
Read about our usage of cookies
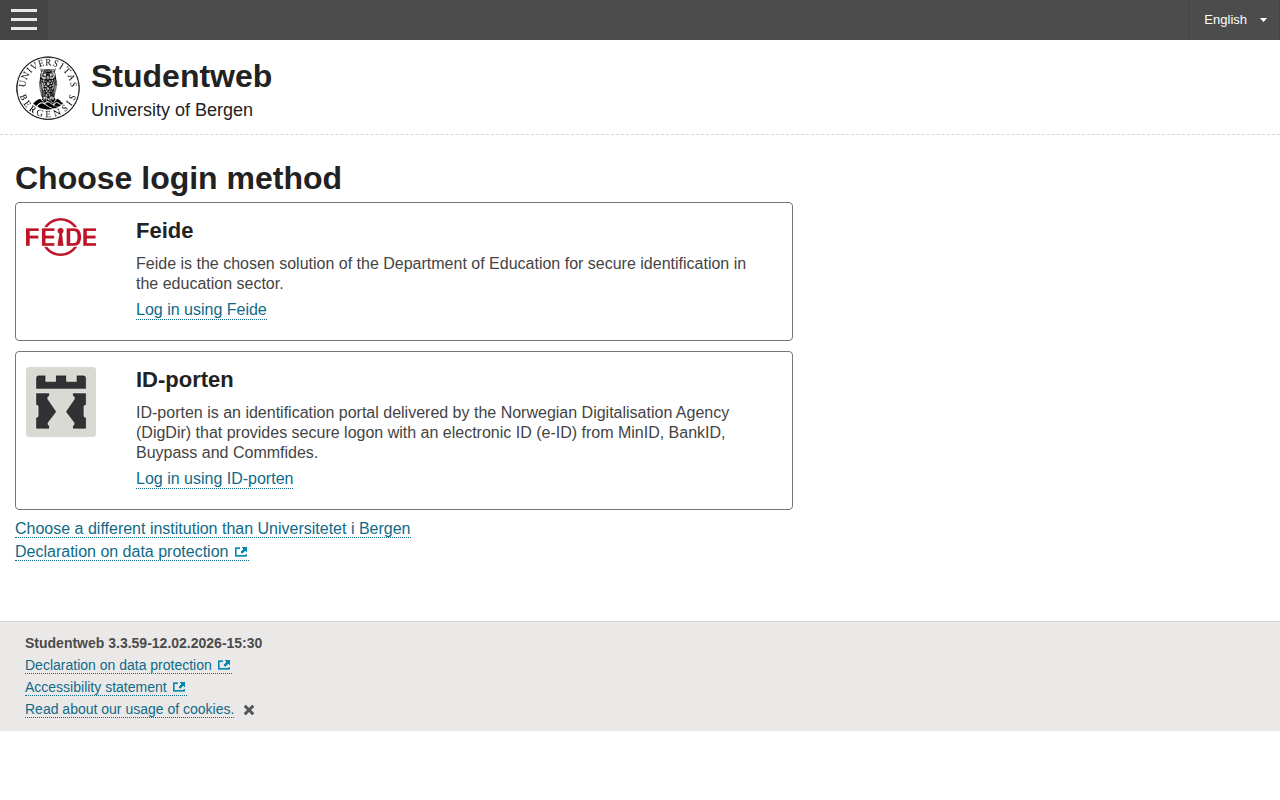pyautogui.click(x=129, y=709)
